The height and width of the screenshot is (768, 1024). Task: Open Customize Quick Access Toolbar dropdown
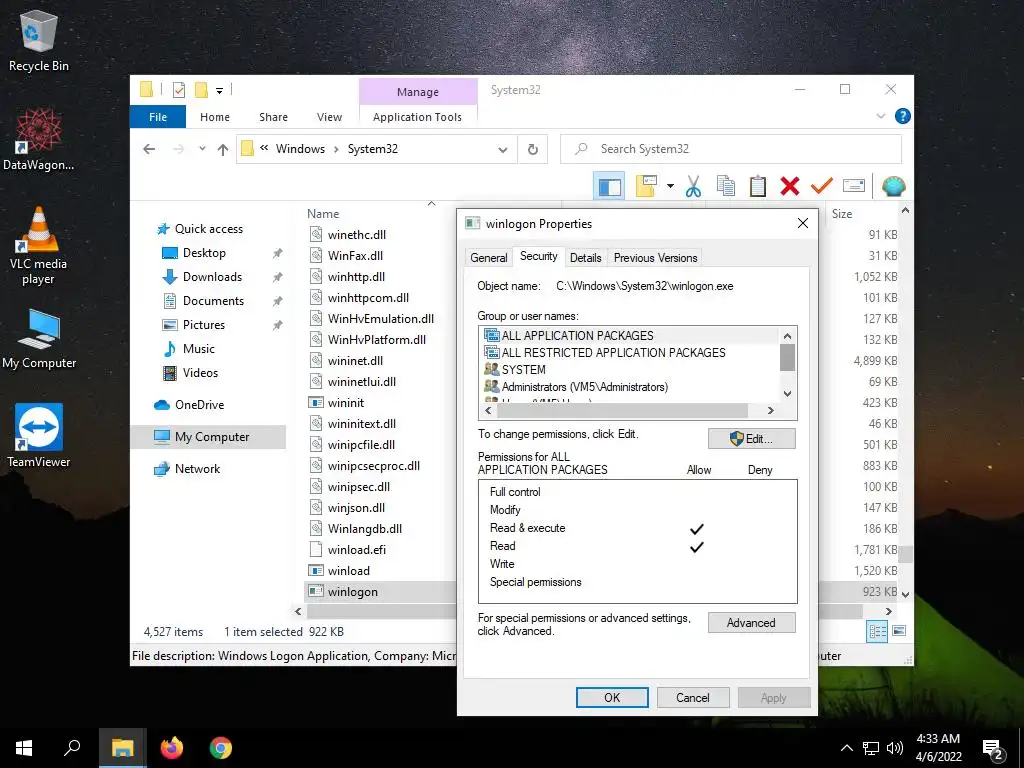[x=219, y=91]
